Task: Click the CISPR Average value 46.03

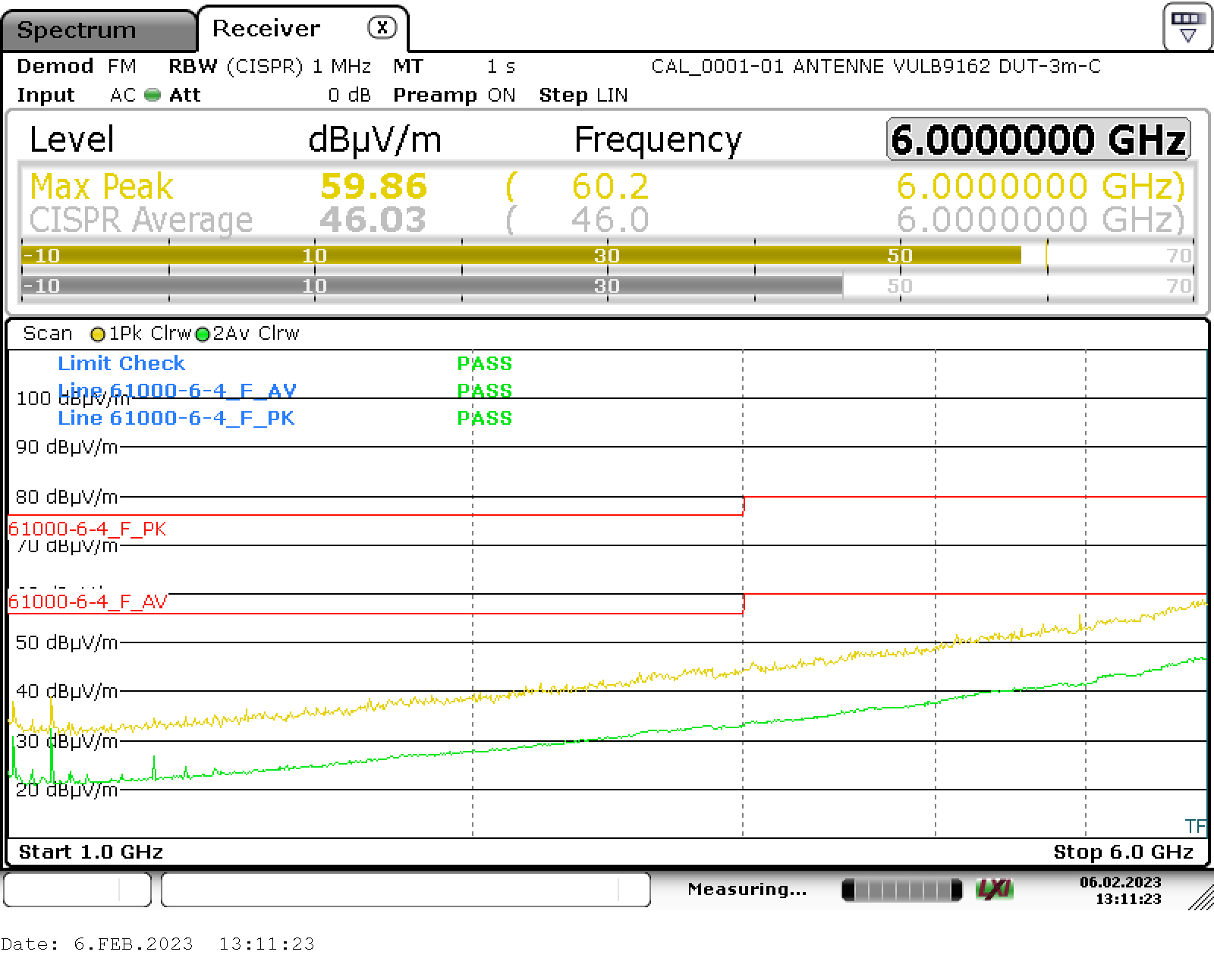Action: pos(373,220)
